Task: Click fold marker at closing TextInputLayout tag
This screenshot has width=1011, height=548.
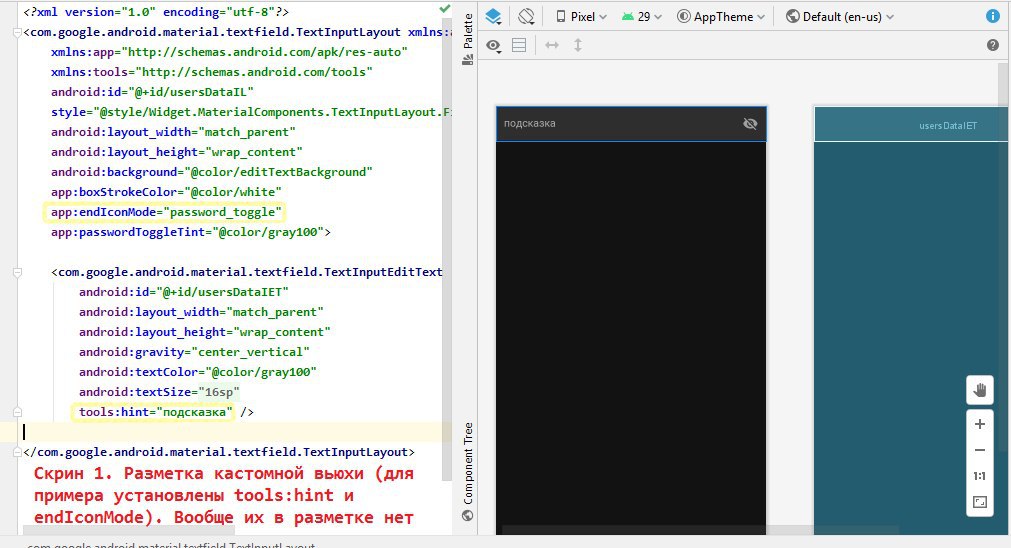Action: 17,453
